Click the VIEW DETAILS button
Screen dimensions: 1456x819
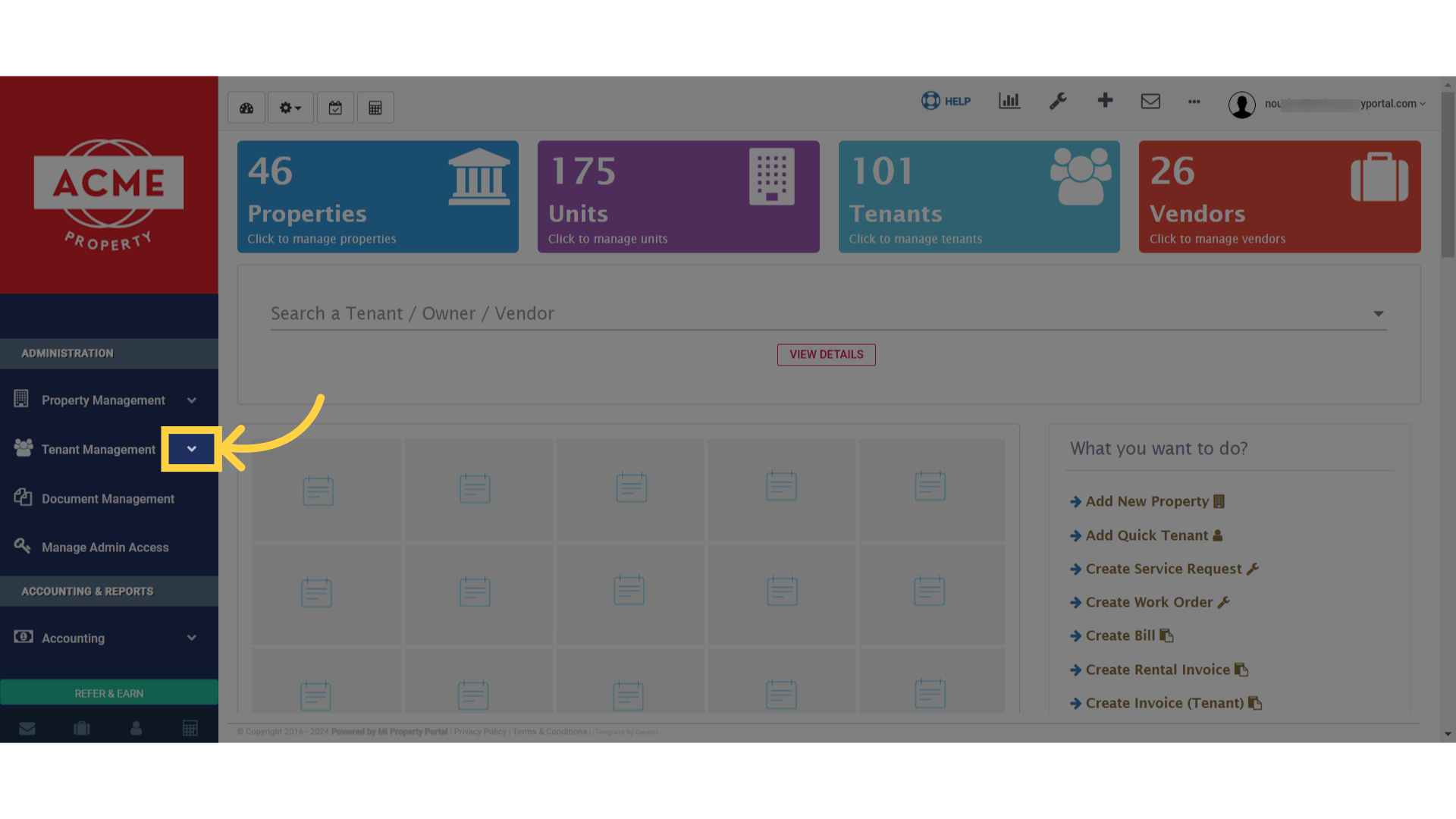[x=827, y=354]
